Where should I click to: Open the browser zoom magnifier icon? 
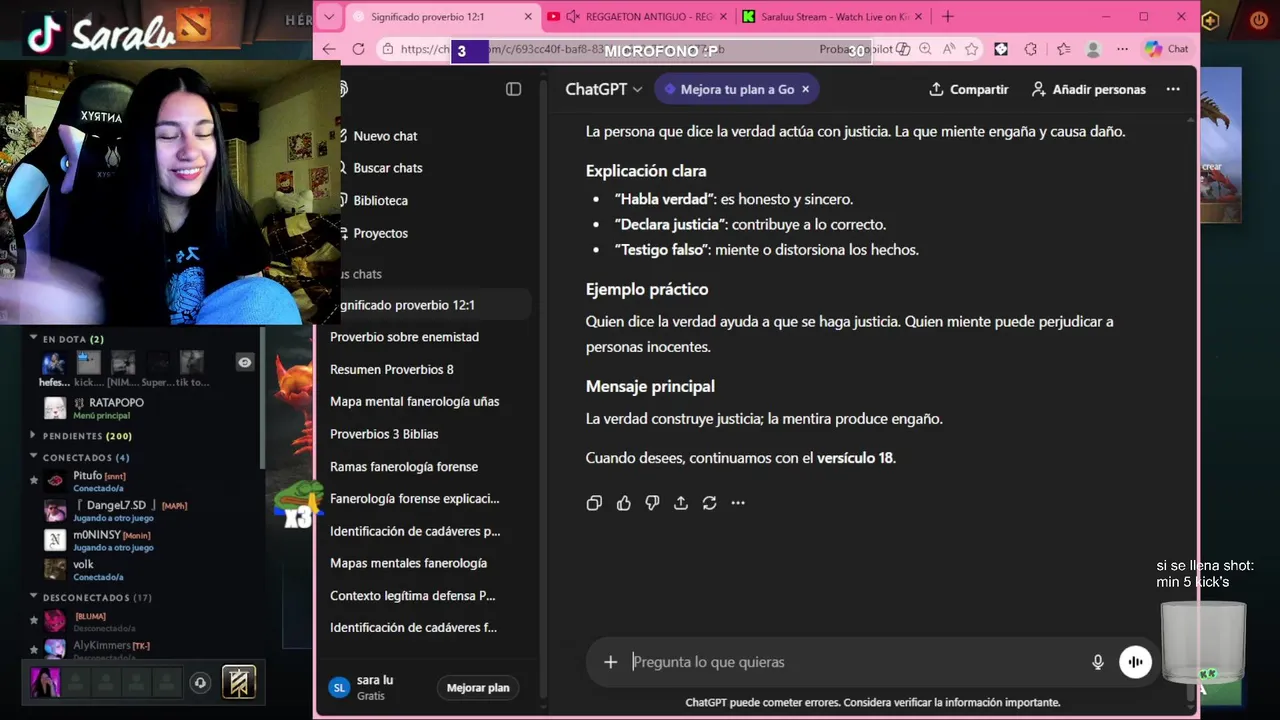pos(925,49)
